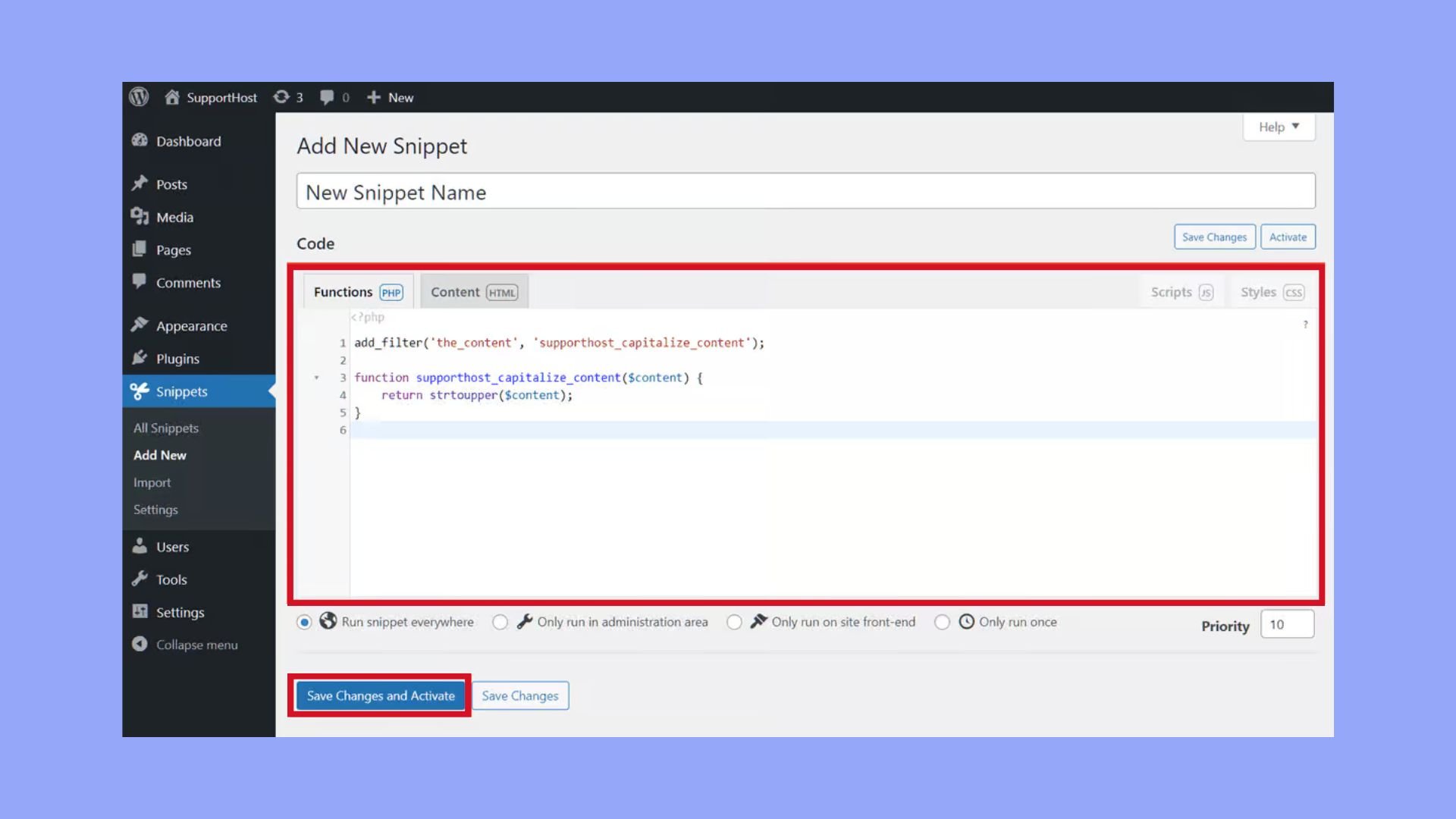
Task: Open the comments bubble icon in admin bar
Action: pyautogui.click(x=327, y=97)
